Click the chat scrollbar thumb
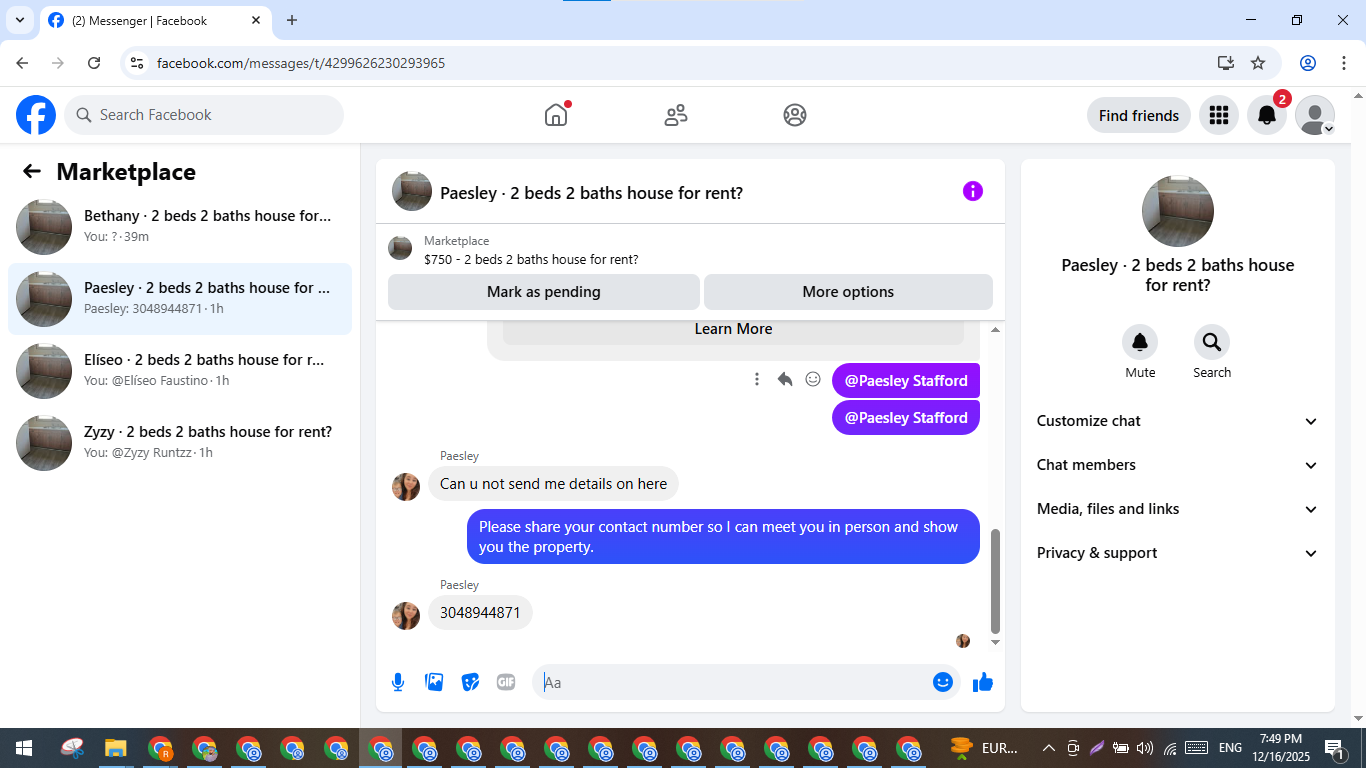 [995, 581]
